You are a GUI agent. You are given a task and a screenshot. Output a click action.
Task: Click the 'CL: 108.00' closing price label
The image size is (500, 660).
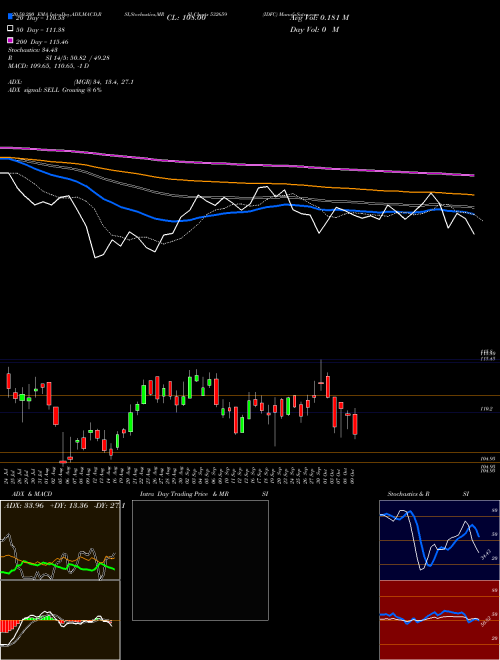tap(186, 18)
